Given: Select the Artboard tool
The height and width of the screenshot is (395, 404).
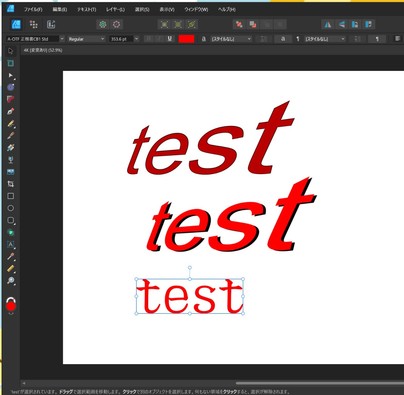Looking at the screenshot, I should click(x=11, y=63).
